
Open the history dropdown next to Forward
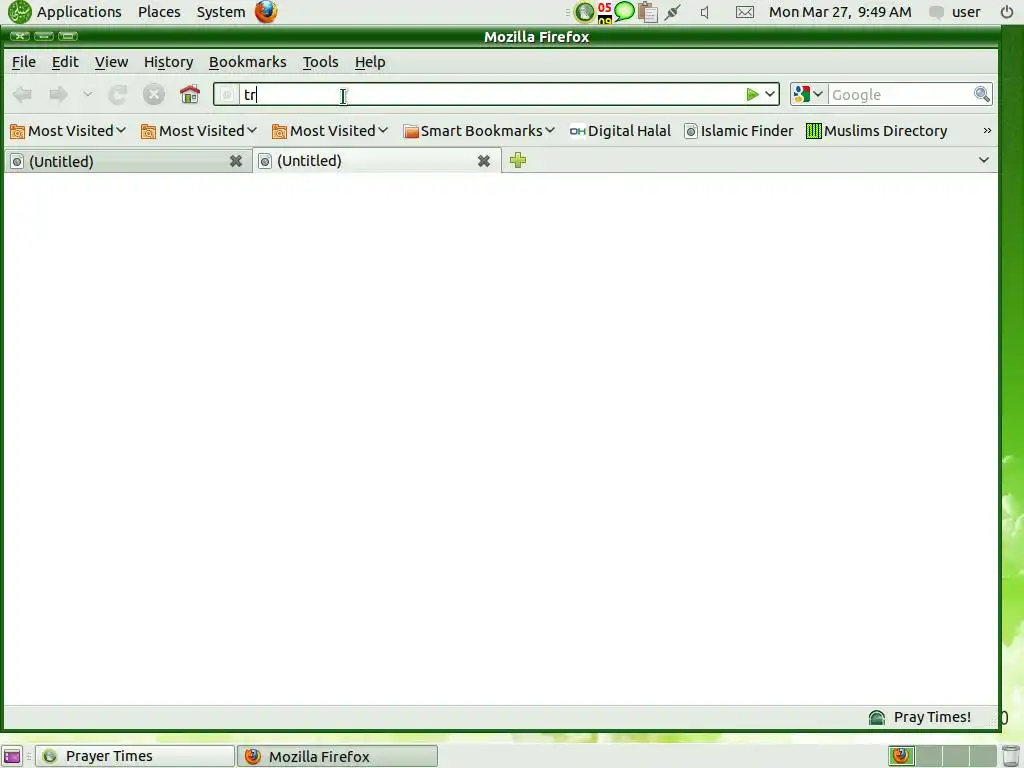(88, 95)
